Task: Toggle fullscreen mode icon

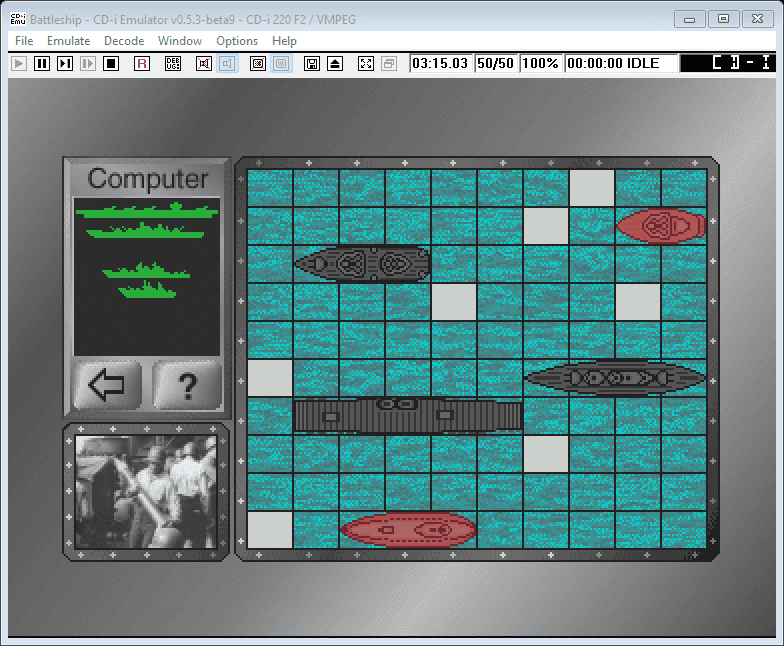Action: tap(365, 63)
